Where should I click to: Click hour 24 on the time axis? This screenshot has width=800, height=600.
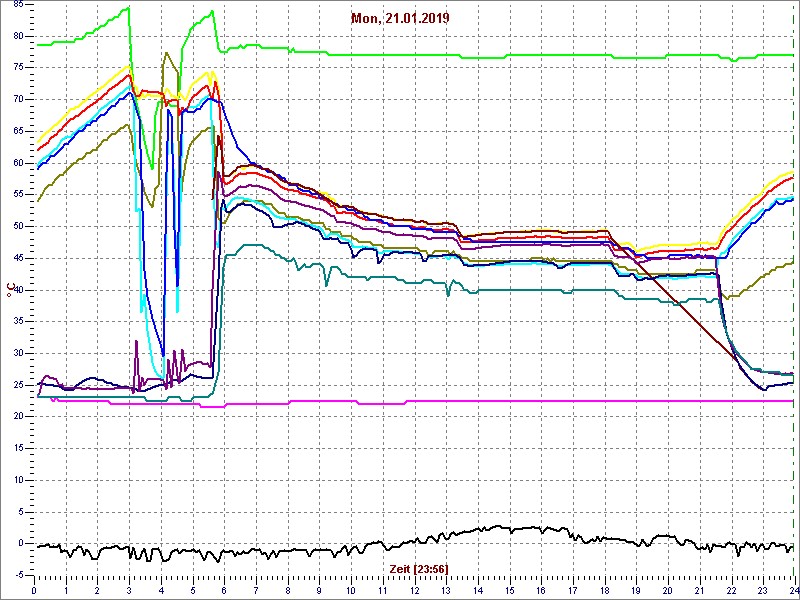[793, 589]
